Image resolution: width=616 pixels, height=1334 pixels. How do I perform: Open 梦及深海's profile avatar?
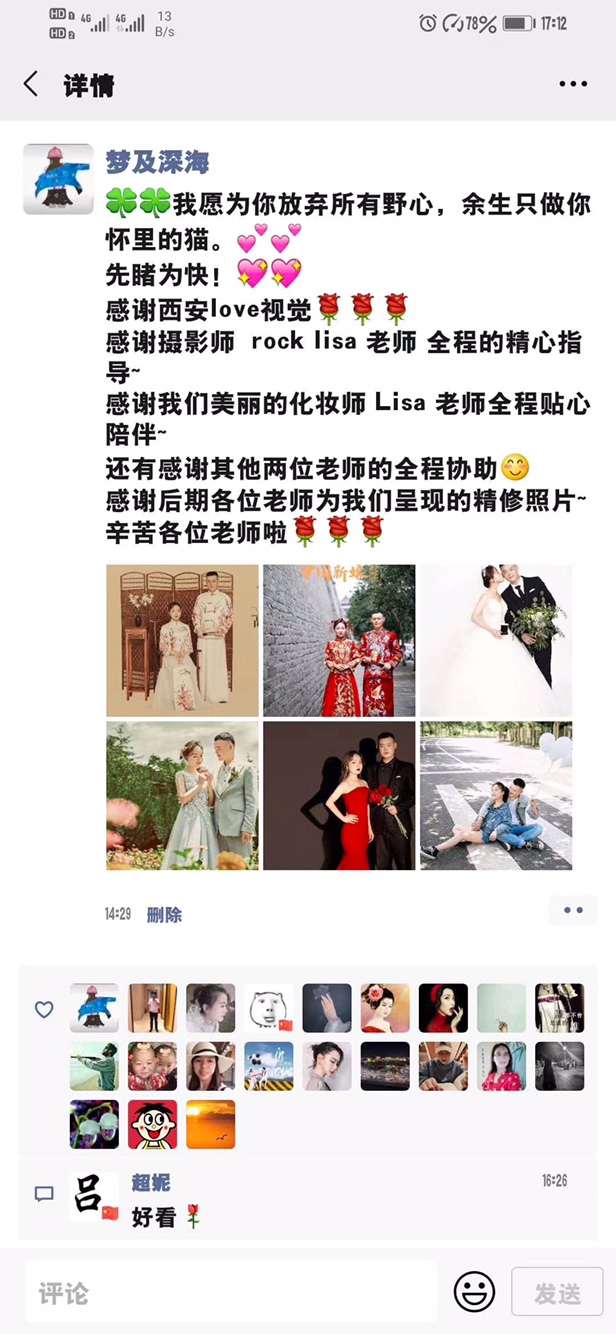click(x=58, y=179)
